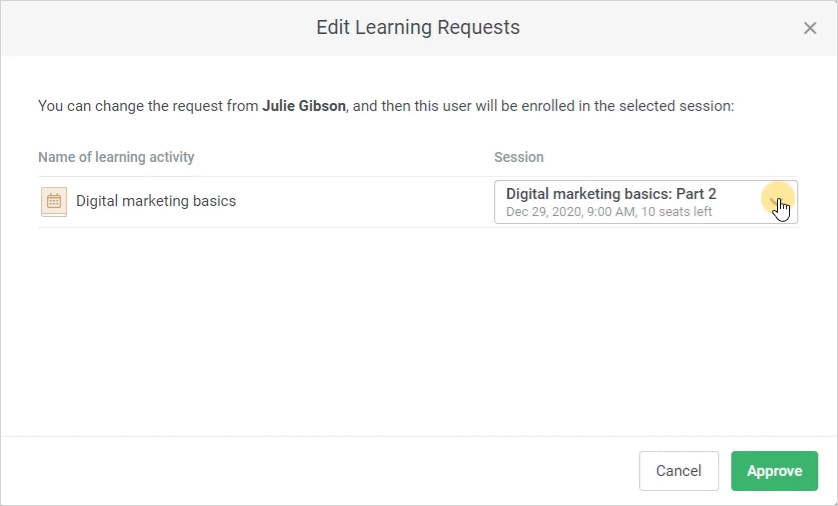Screen dimensions: 838x506
Task: Click the Dec 29, 2020 session details line
Action: click(608, 212)
